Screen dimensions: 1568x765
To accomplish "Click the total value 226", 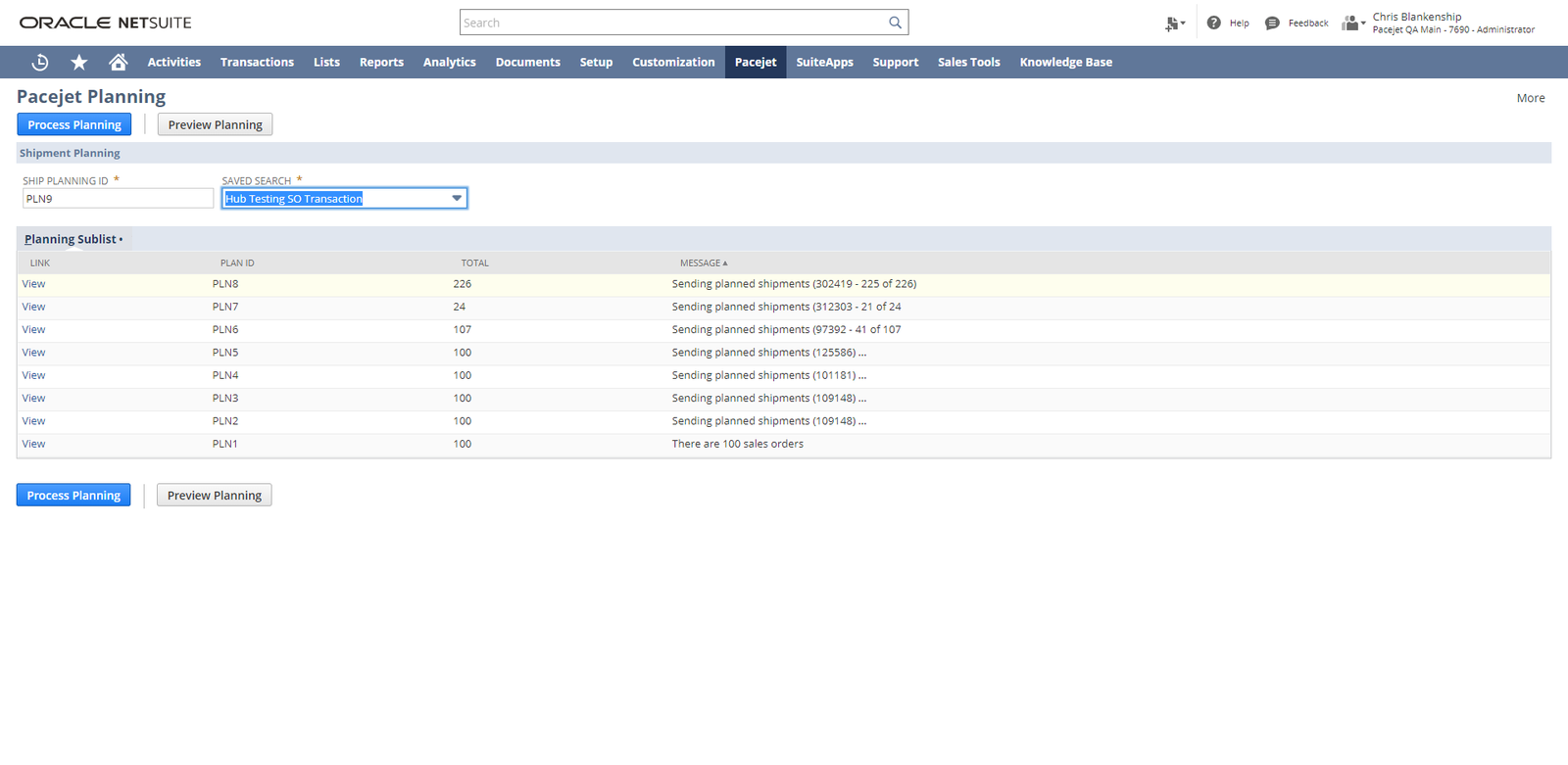I will coord(463,284).
